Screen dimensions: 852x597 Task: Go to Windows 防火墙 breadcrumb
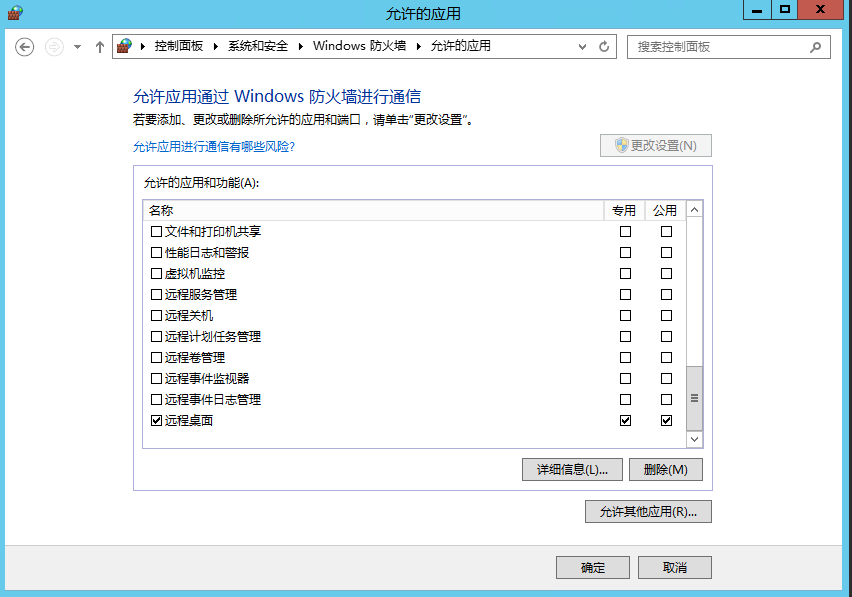(361, 47)
